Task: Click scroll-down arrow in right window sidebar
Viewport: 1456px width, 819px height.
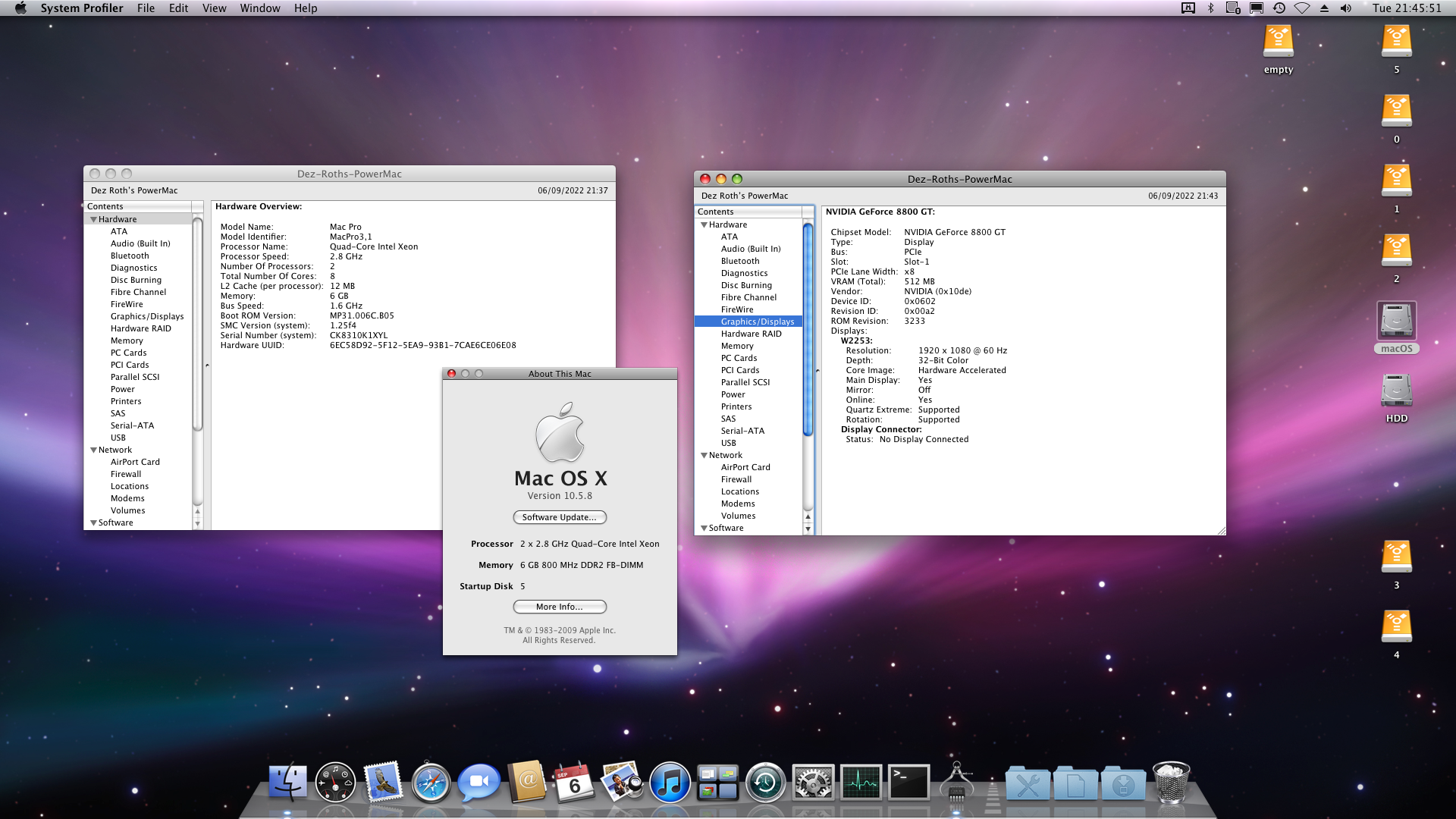Action: click(x=808, y=529)
